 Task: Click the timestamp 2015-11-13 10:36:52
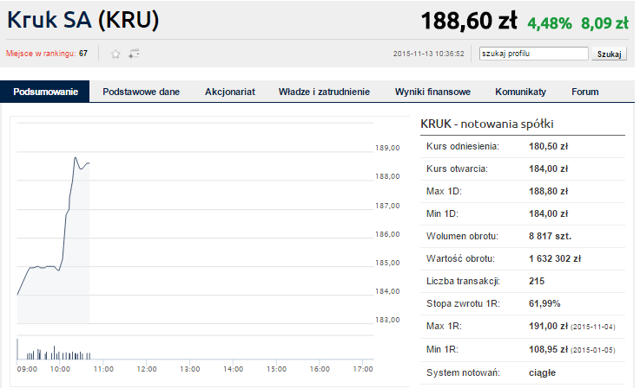429,53
